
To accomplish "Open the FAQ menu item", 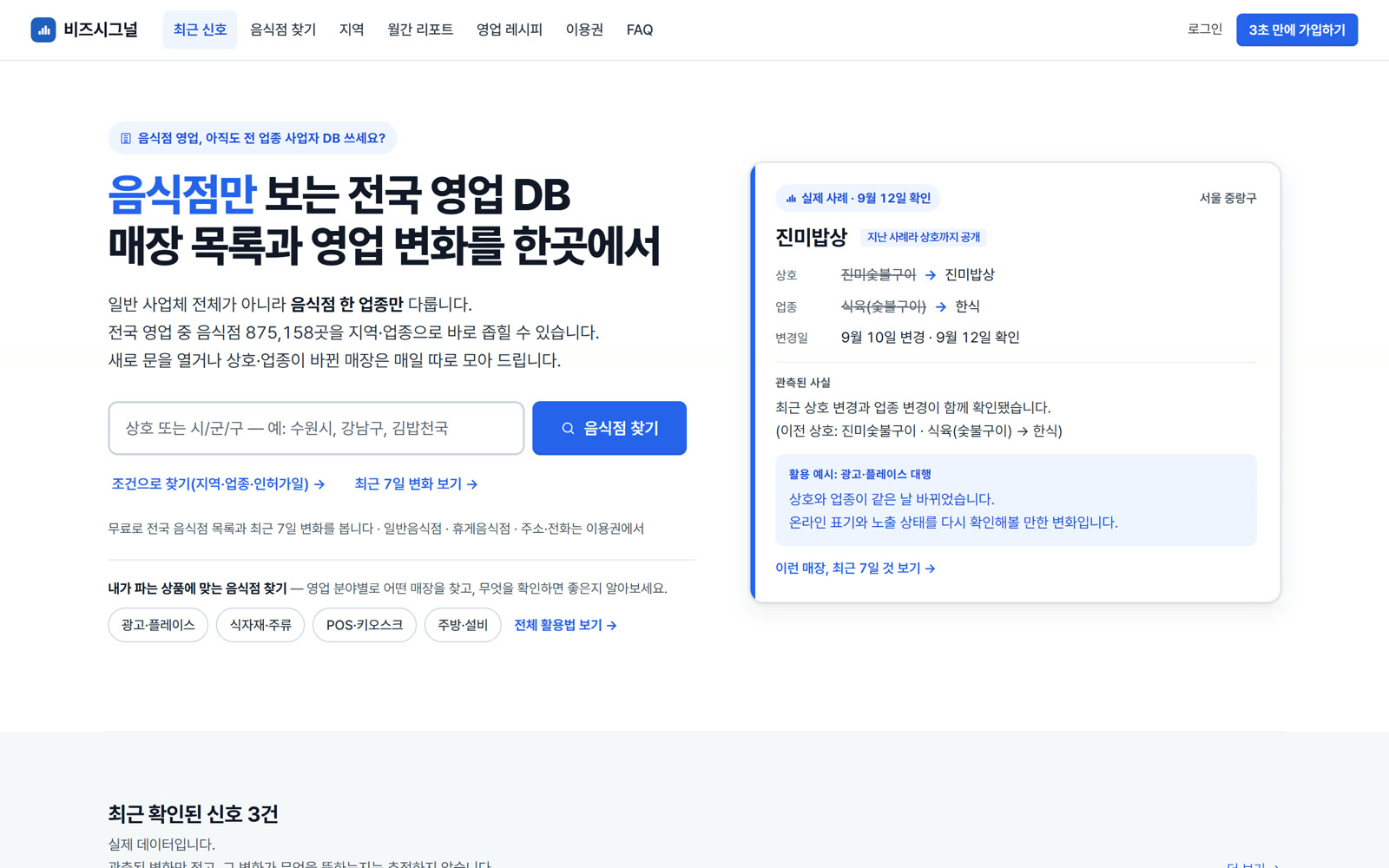I will coord(640,30).
